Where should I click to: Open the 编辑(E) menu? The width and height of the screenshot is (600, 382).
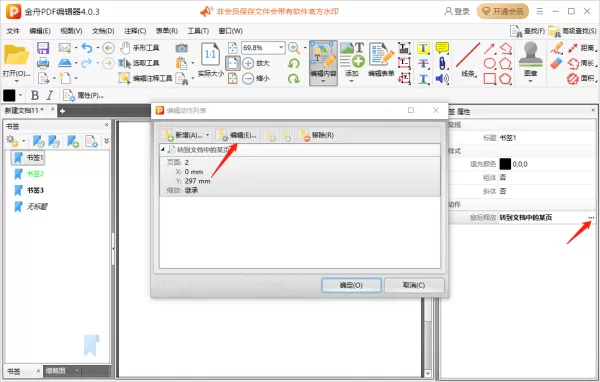40,31
